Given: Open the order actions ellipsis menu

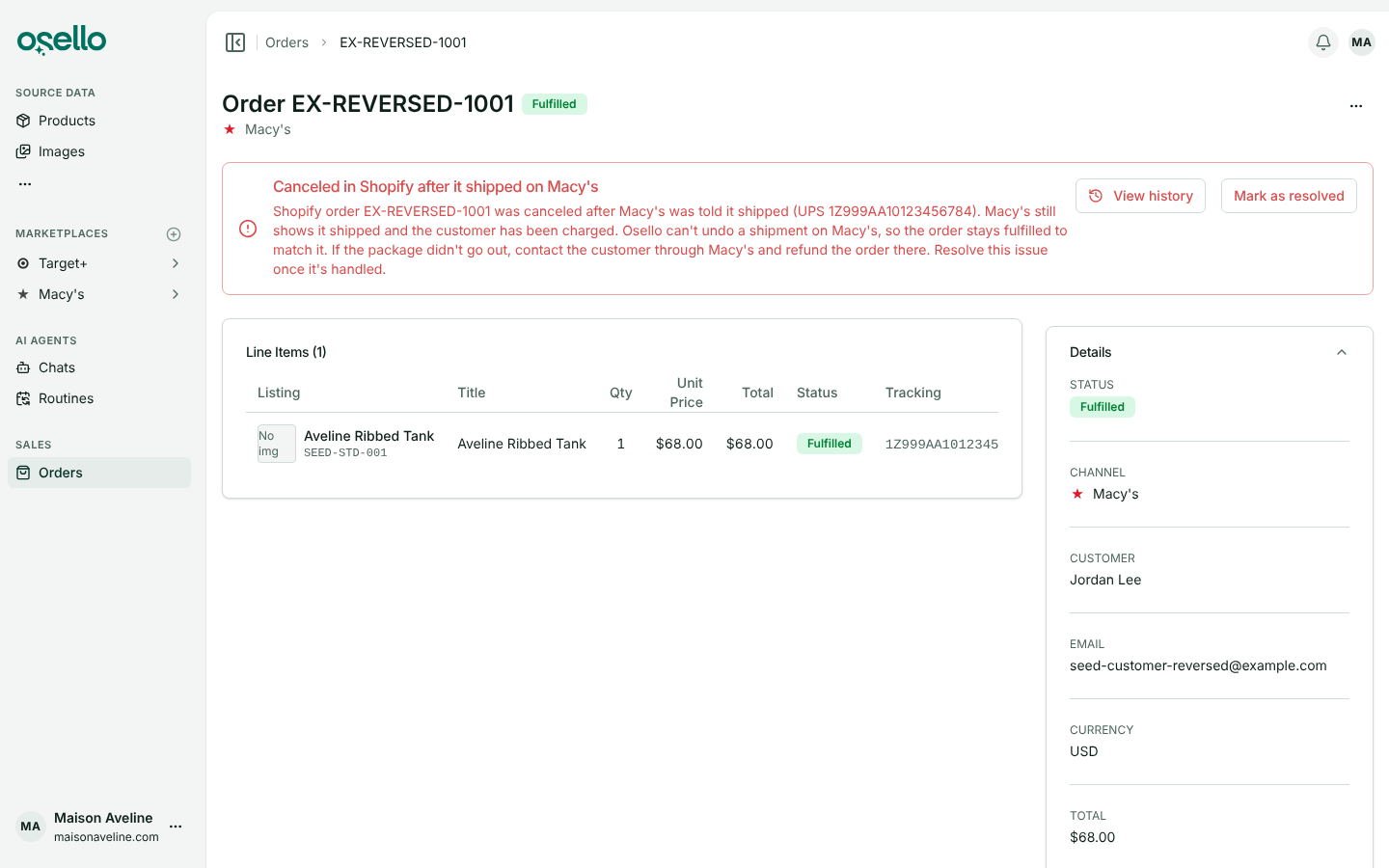Looking at the screenshot, I should coord(1356,106).
